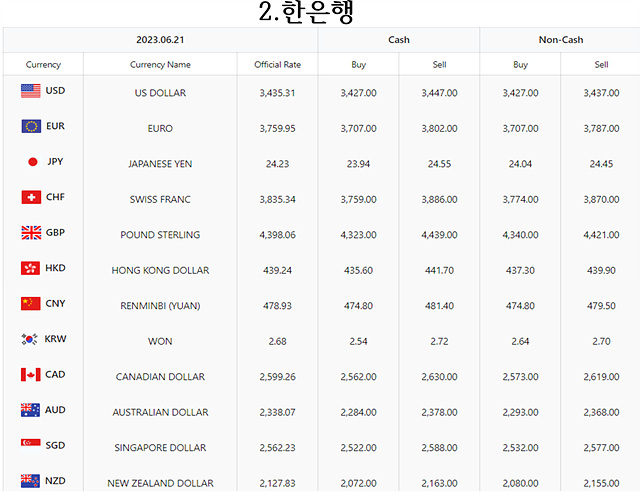Click the New Zealand flag icon
This screenshot has height=492, width=640.
click(x=30, y=481)
